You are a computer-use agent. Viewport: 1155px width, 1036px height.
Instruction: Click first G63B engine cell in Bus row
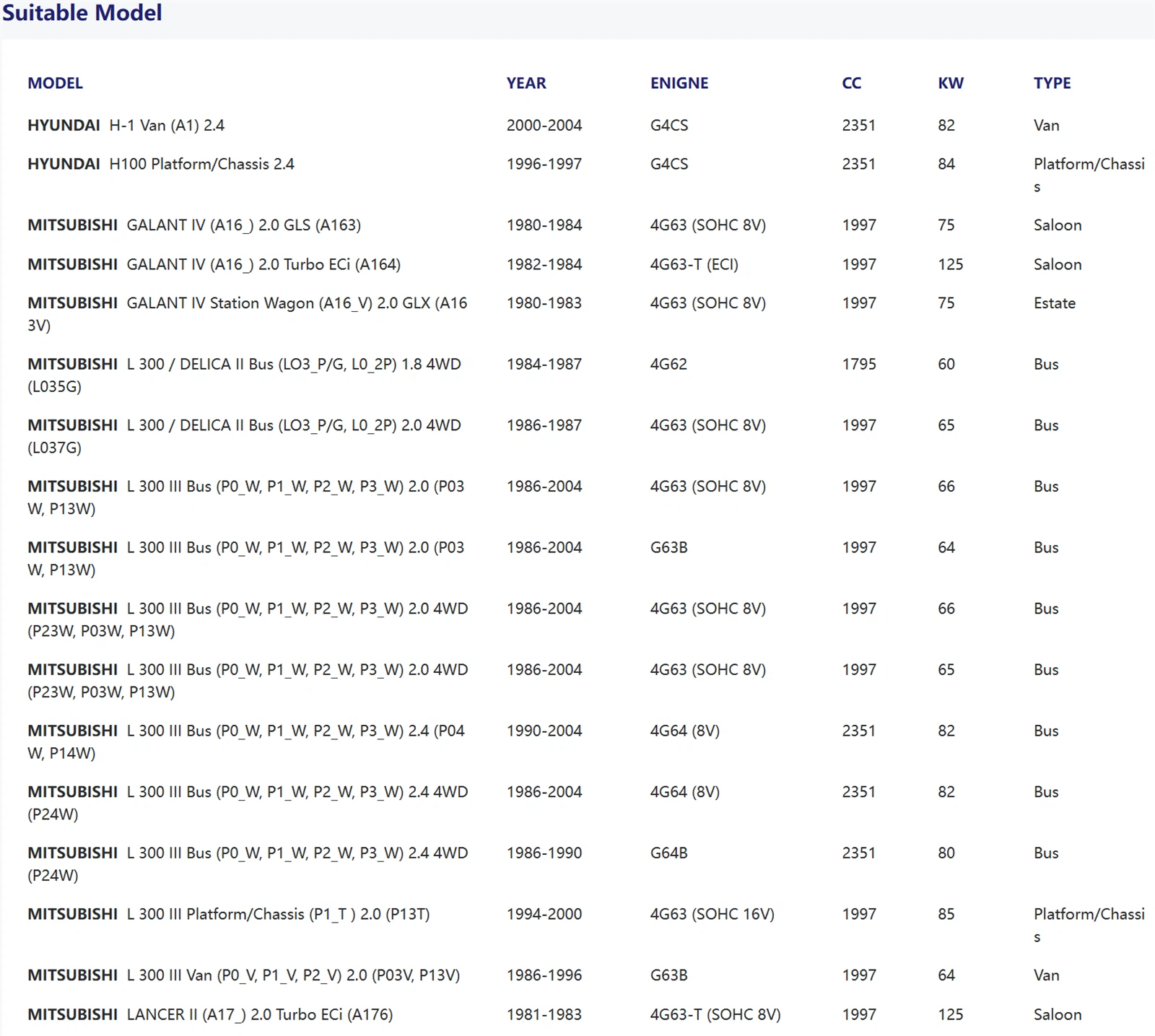click(x=669, y=547)
